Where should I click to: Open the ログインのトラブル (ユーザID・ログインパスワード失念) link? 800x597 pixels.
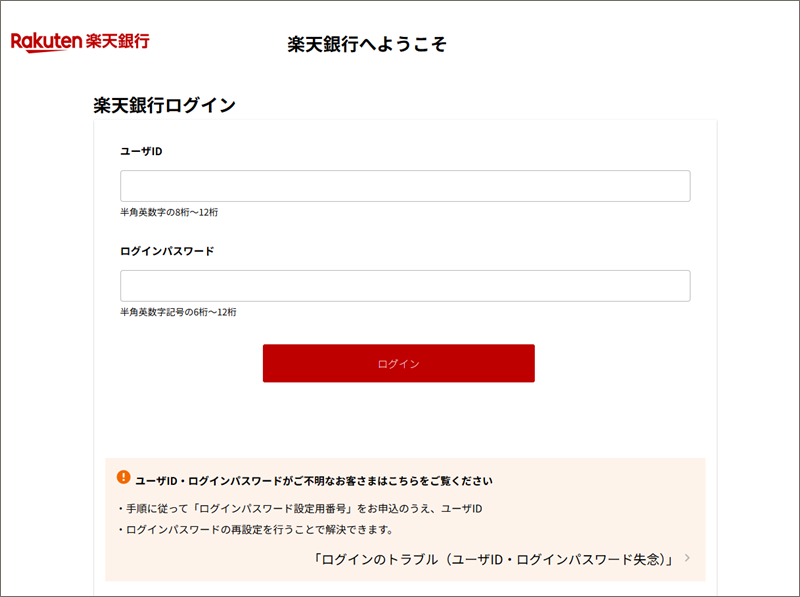494,559
